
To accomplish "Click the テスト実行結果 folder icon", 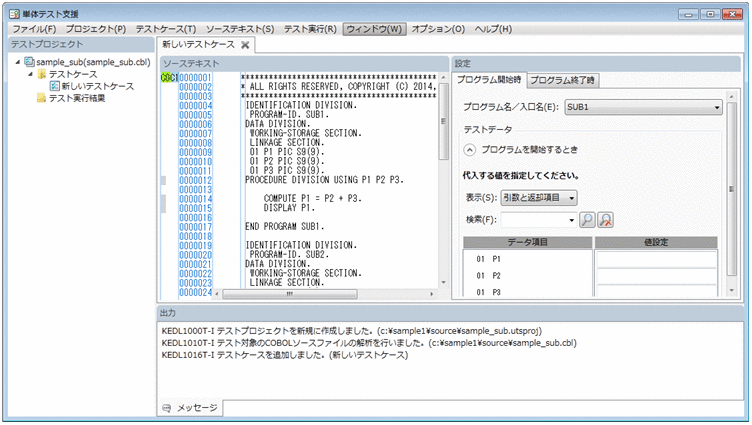I will tap(42, 98).
